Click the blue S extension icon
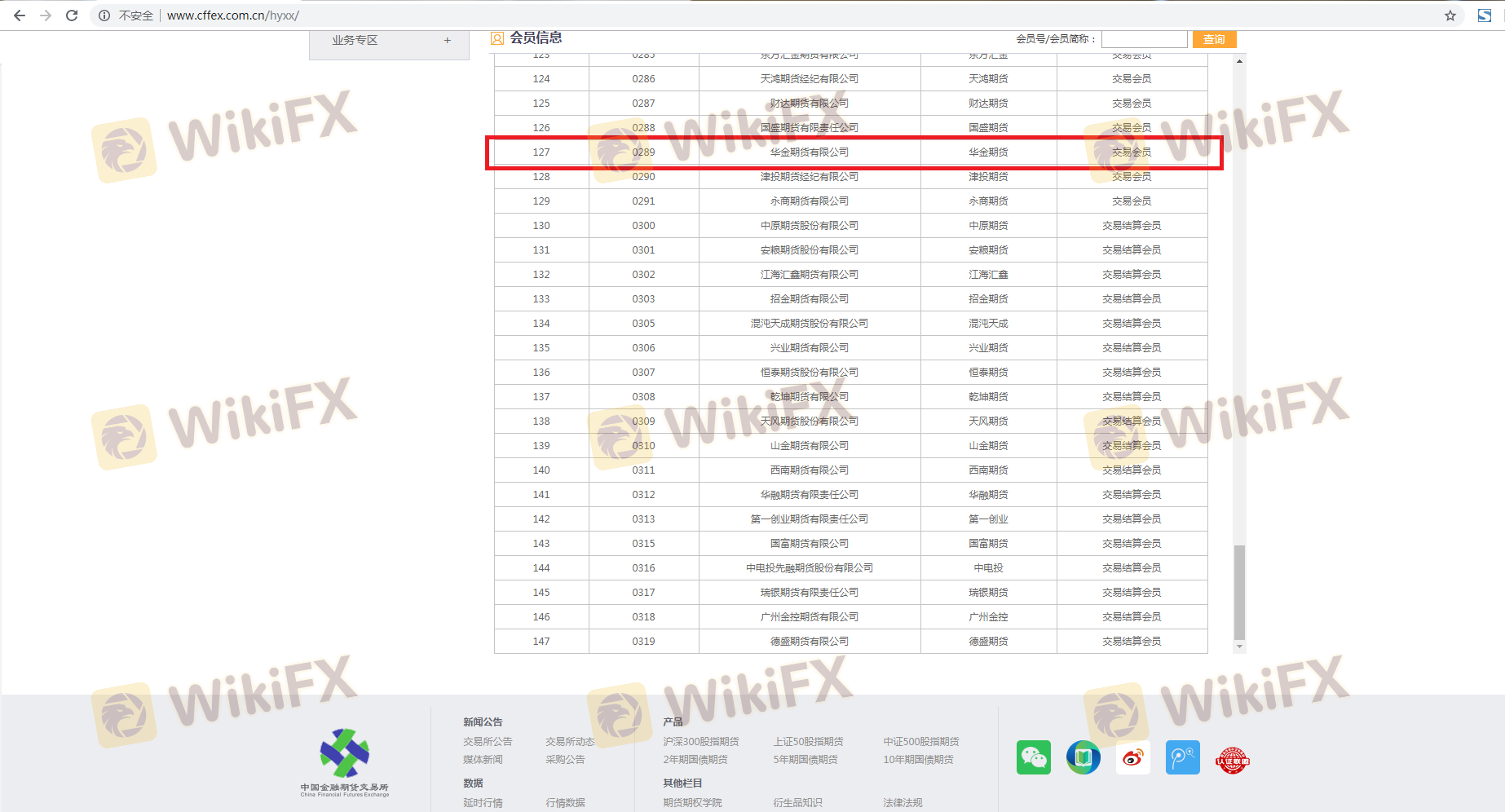Viewport: 1505px width, 812px height. [x=1484, y=15]
